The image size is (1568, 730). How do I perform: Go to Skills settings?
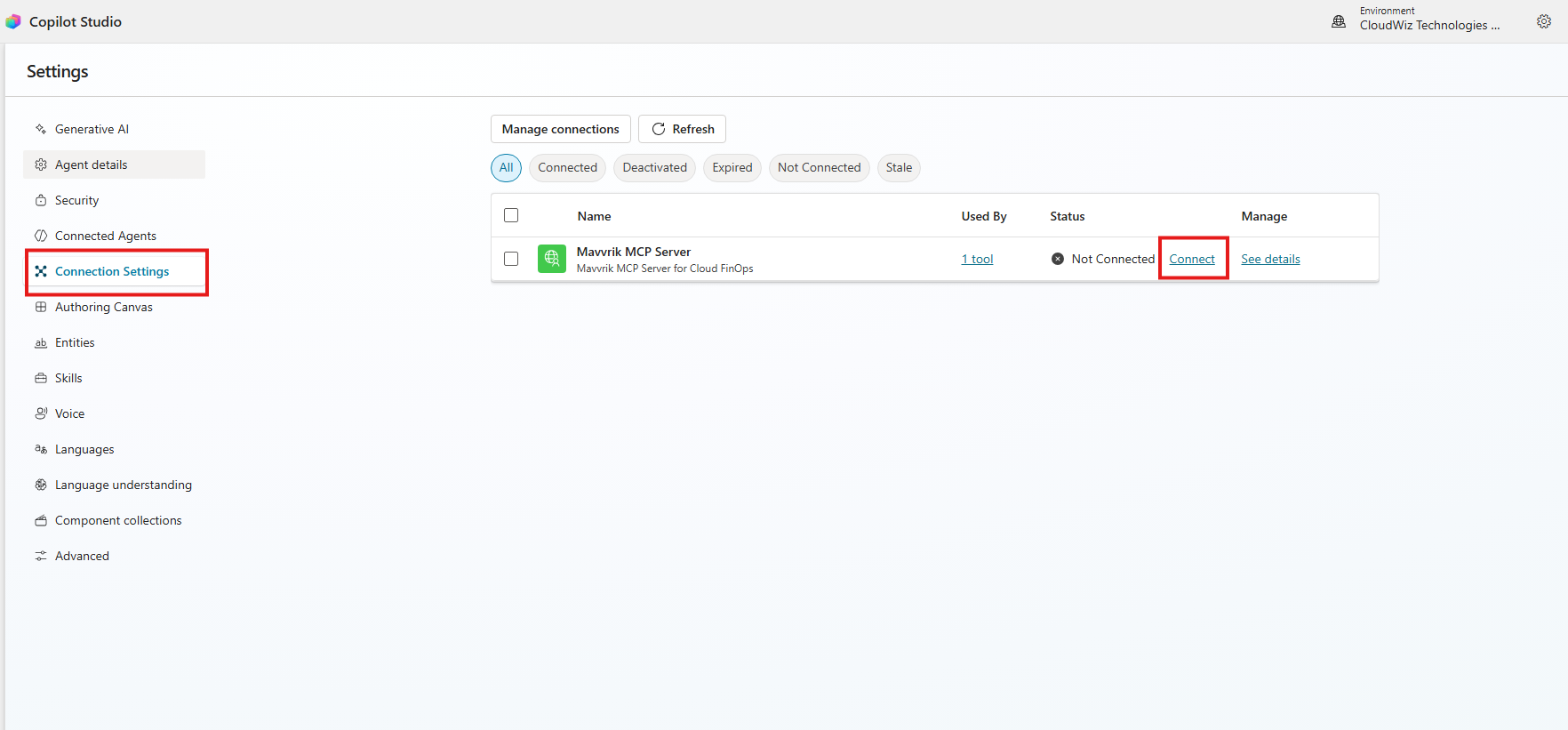pyautogui.click(x=114, y=378)
